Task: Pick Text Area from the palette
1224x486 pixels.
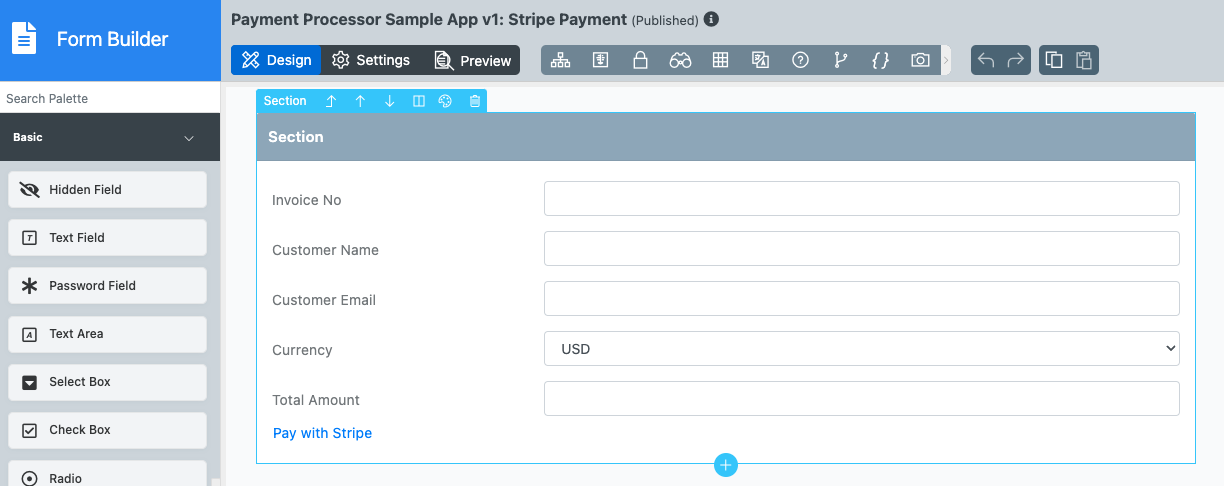Action: pyautogui.click(x=107, y=333)
